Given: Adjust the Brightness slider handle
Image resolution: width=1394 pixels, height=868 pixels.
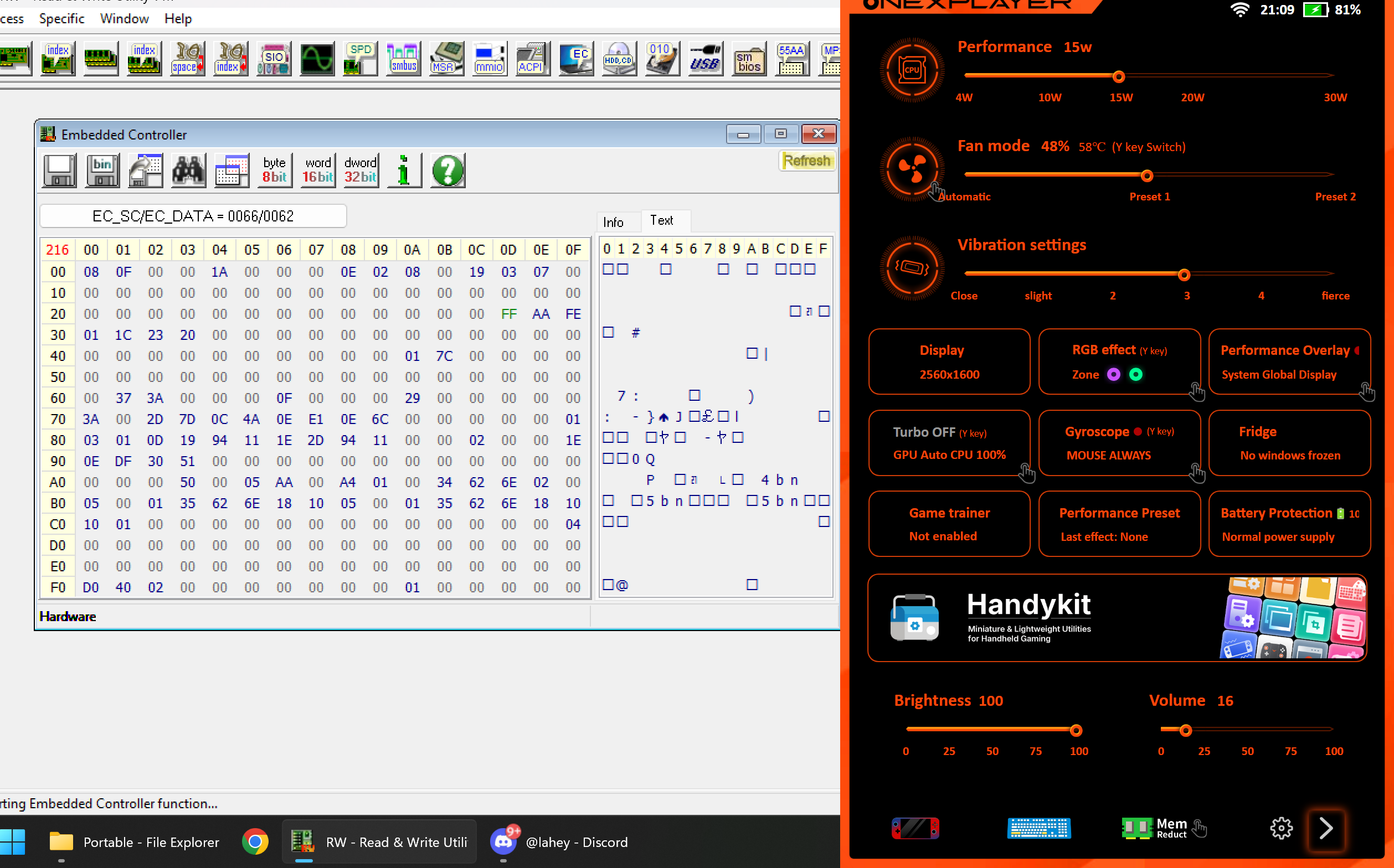Looking at the screenshot, I should (1076, 730).
